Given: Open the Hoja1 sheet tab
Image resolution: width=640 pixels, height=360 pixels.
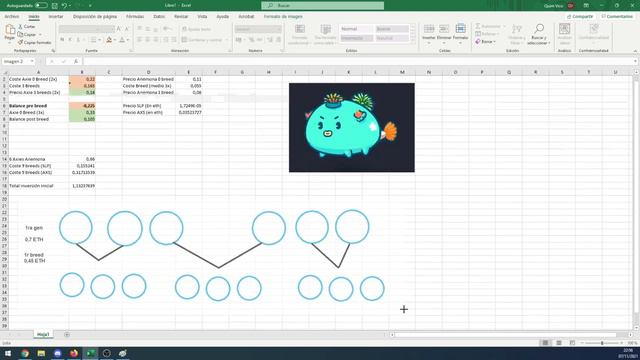Looking at the screenshot, I should 43,334.
